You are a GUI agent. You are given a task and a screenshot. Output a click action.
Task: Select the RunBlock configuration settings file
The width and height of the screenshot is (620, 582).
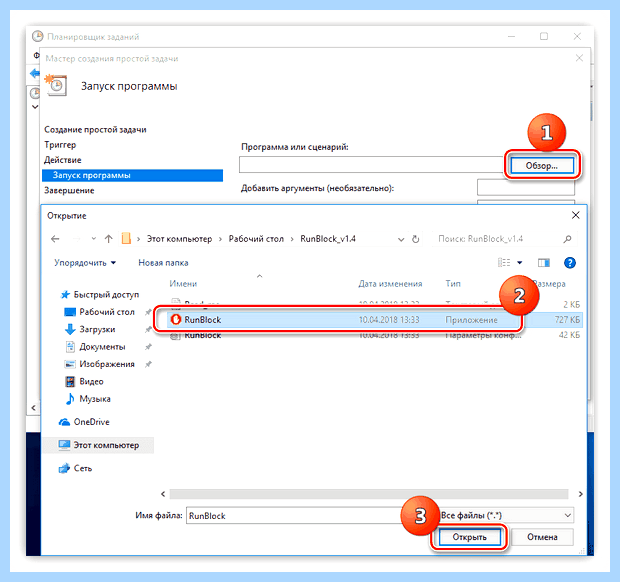[x=374, y=335]
